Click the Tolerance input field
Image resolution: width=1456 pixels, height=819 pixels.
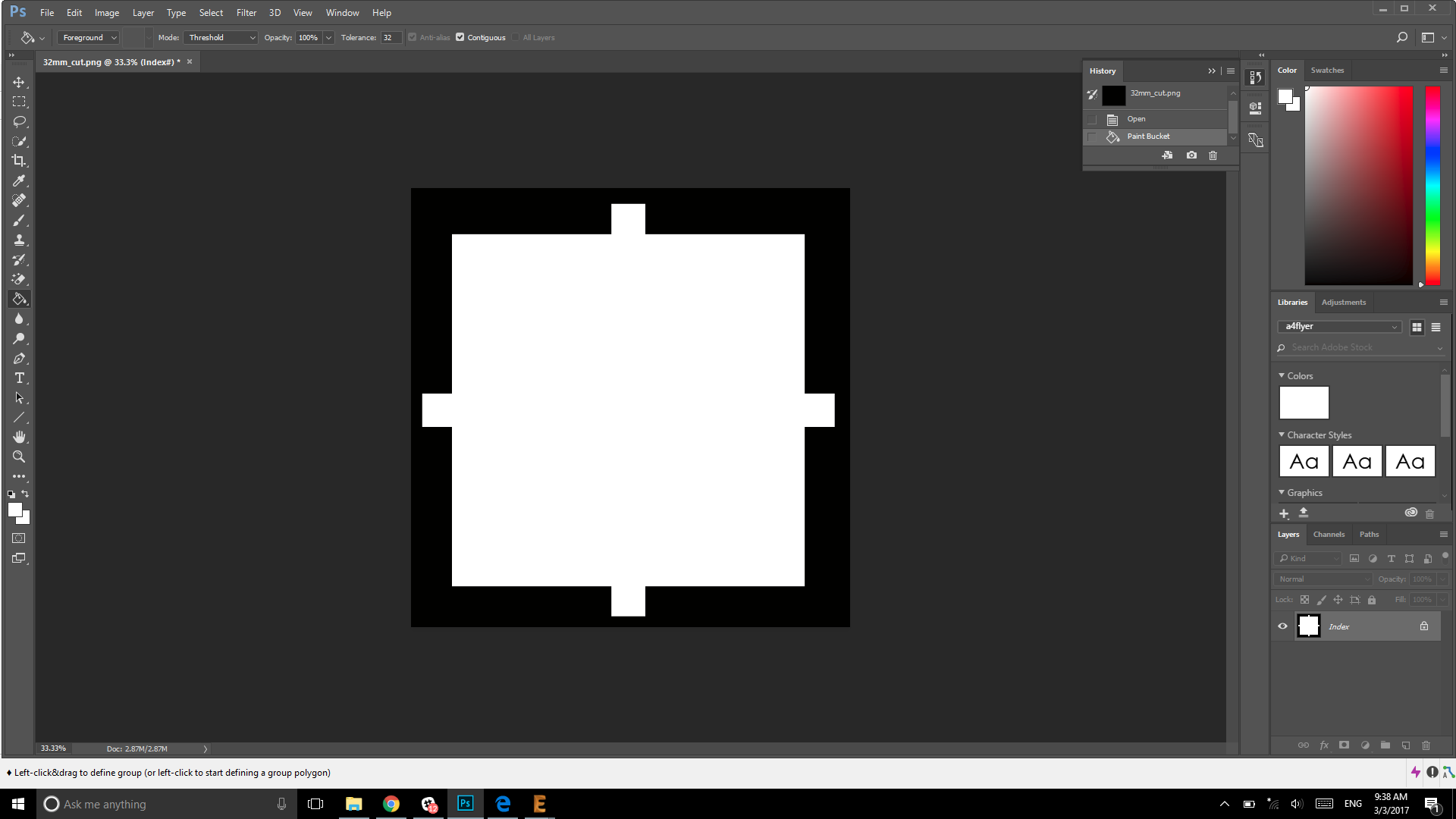click(390, 37)
